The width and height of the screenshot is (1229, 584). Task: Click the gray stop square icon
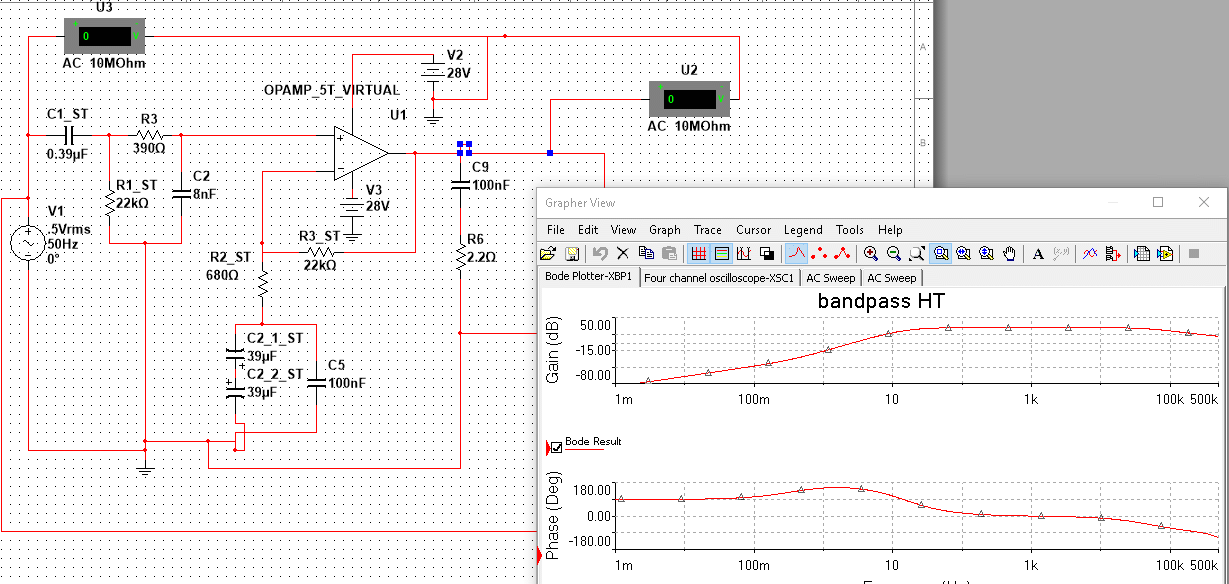click(x=1193, y=254)
